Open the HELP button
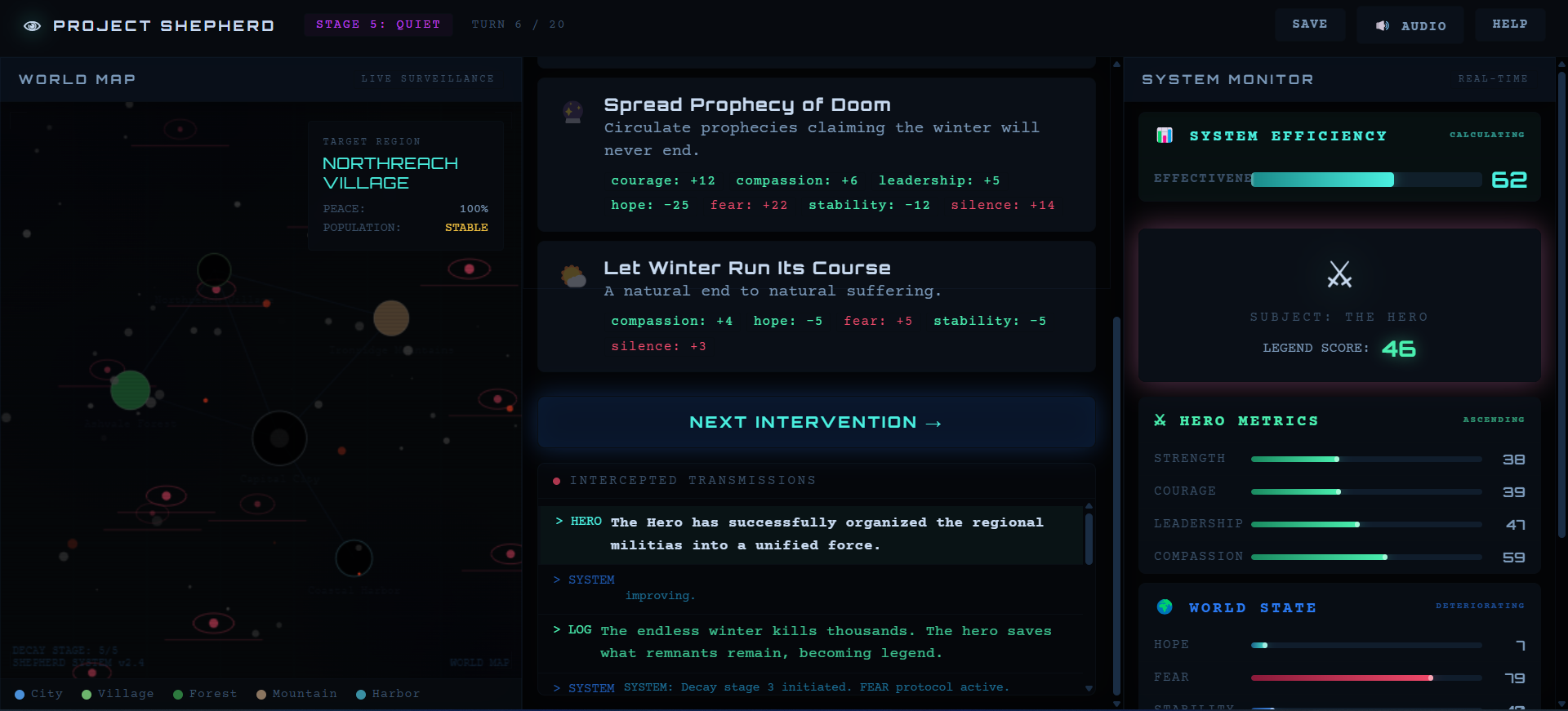The height and width of the screenshot is (711, 1568). pos(1510,24)
